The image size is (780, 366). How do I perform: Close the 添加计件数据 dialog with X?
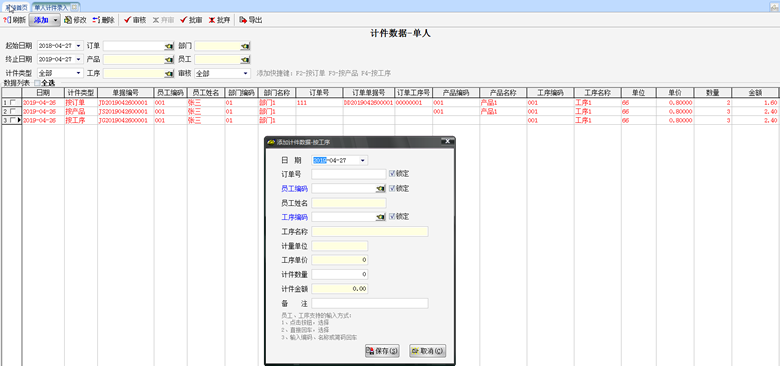tap(447, 142)
